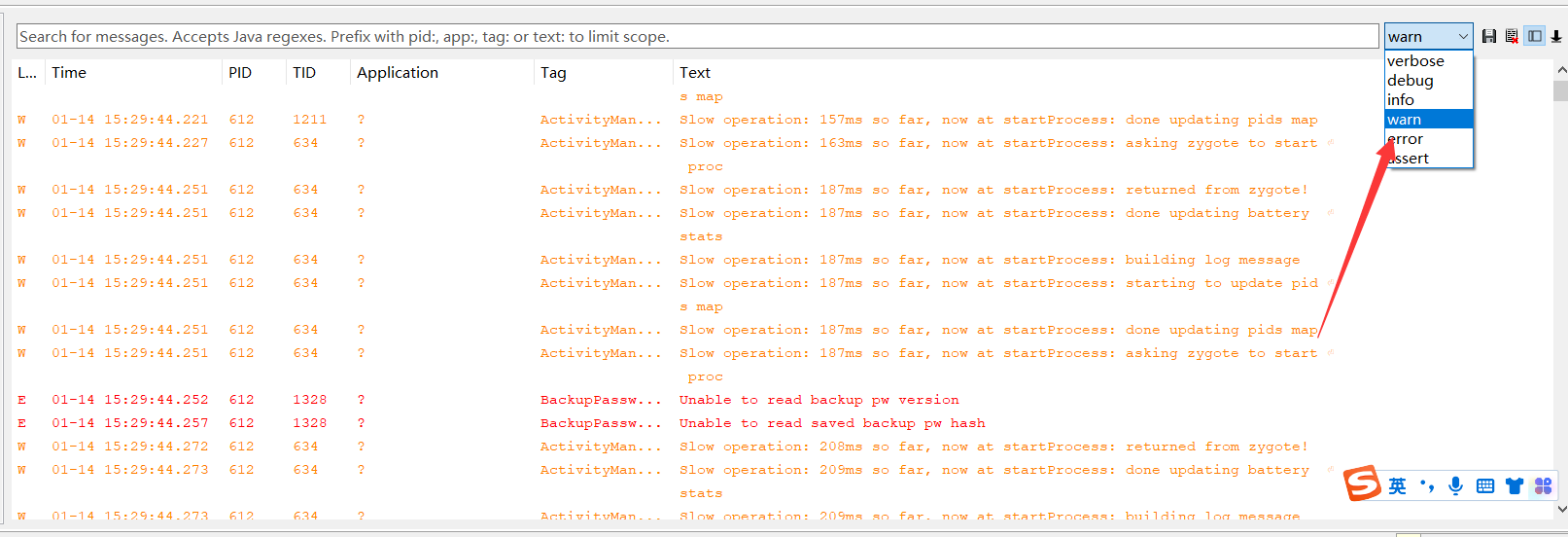Click TID 1211 cell
This screenshot has width=1568, height=537.
(x=309, y=120)
